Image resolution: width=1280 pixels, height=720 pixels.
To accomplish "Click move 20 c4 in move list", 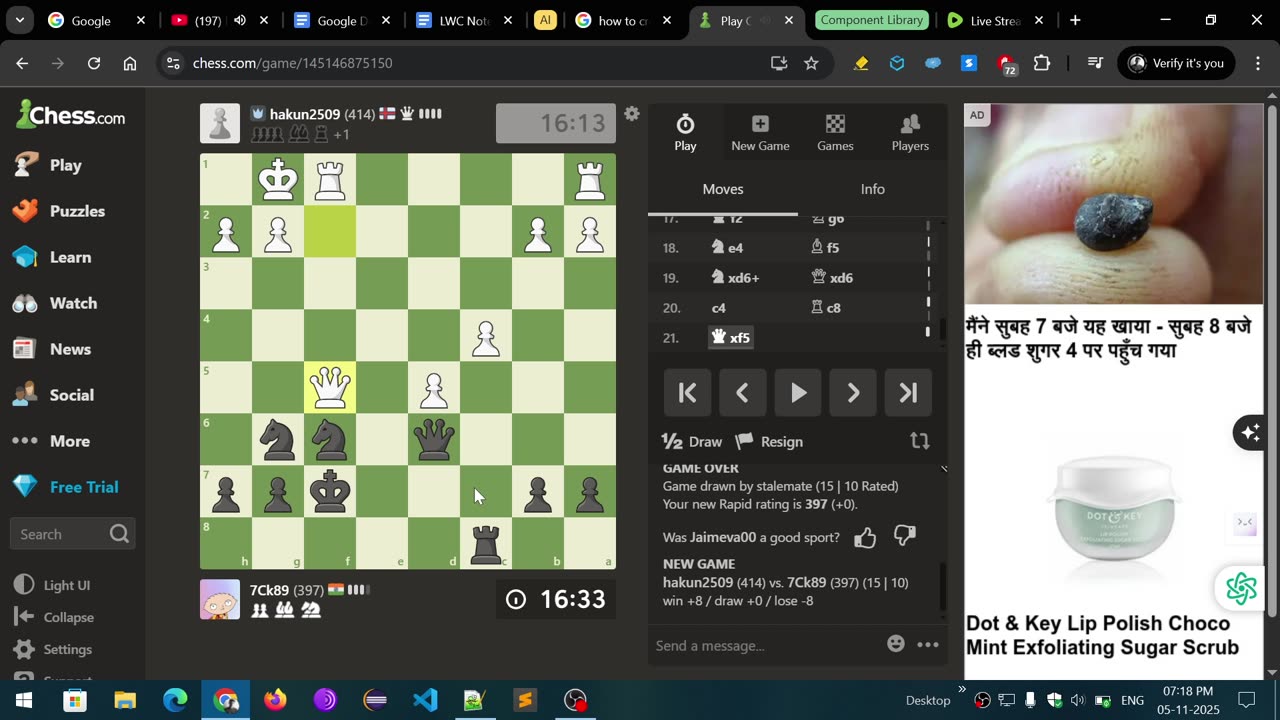I will click(x=719, y=308).
